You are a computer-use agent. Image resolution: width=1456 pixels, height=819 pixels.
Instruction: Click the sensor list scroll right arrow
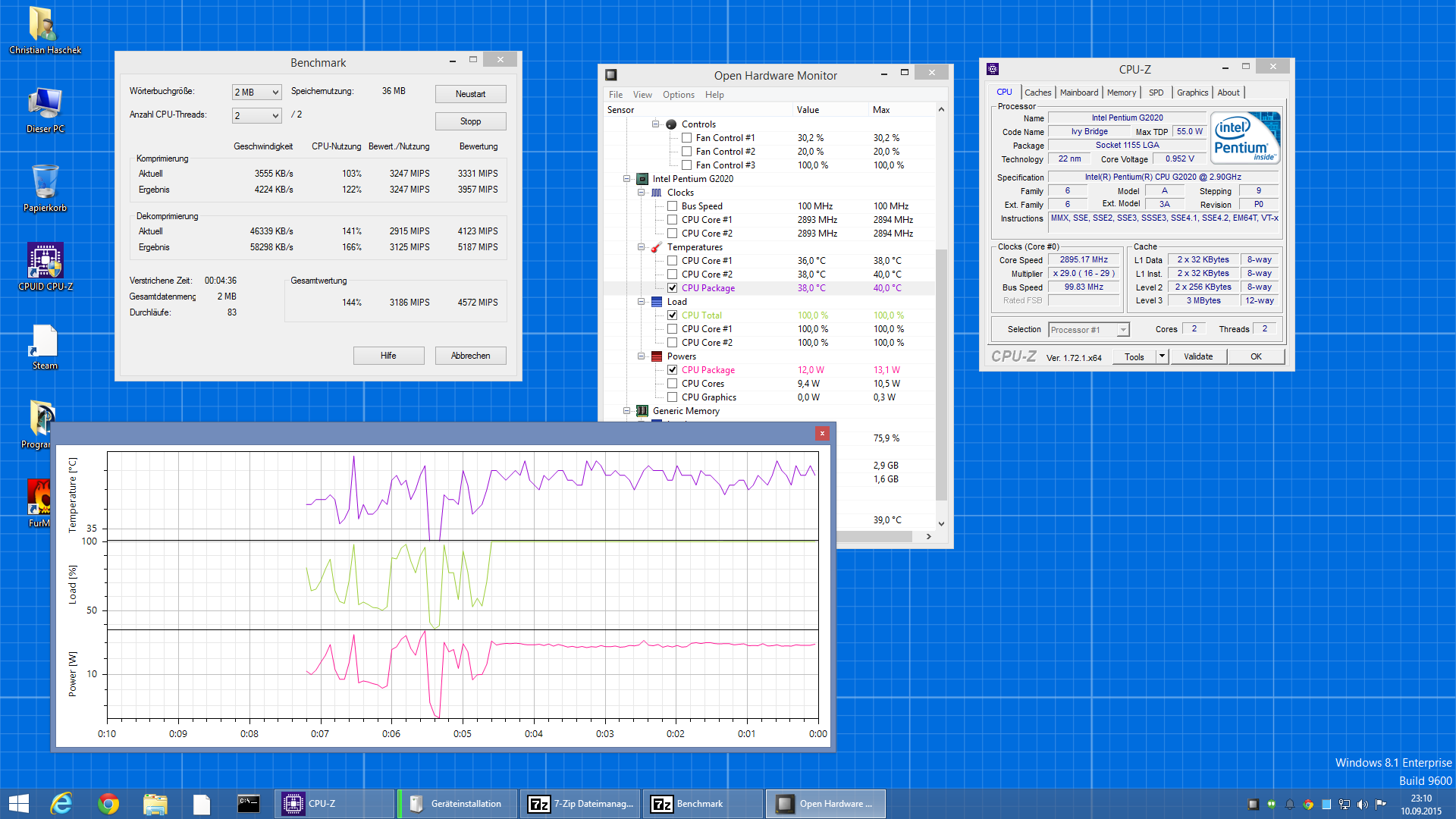[x=929, y=537]
